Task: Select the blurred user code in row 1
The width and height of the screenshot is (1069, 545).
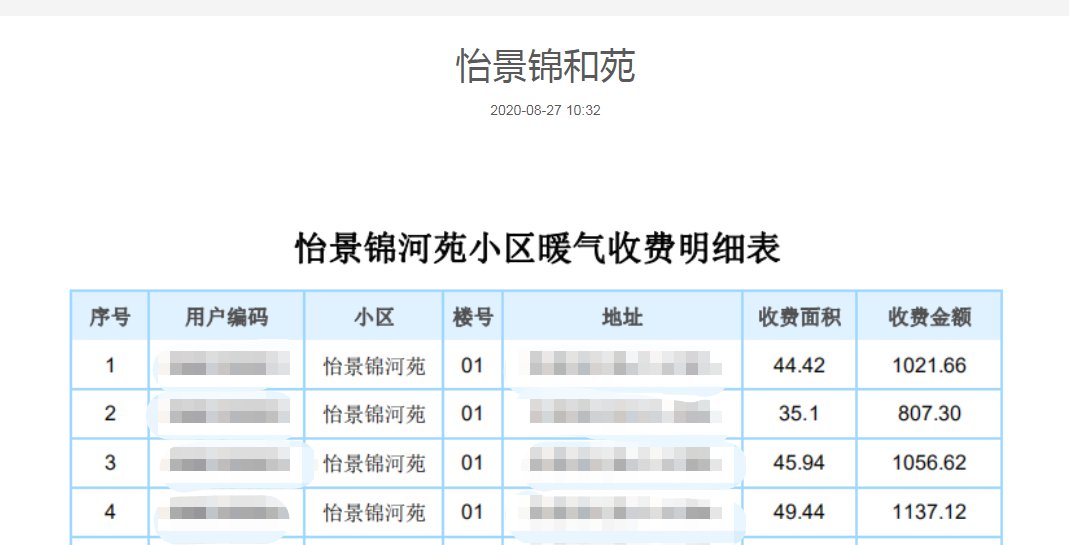Action: tap(226, 366)
